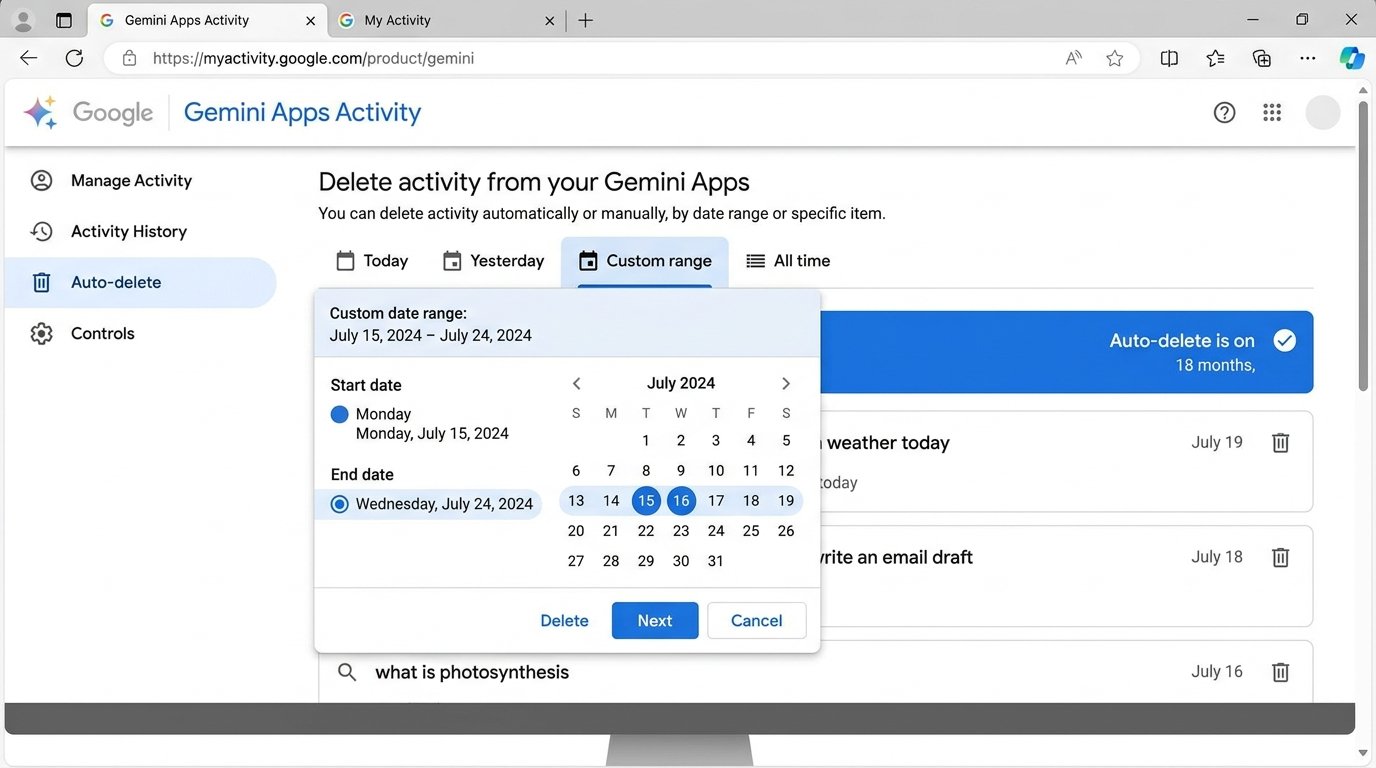
Task: Select the Today filter tab
Action: click(x=372, y=261)
